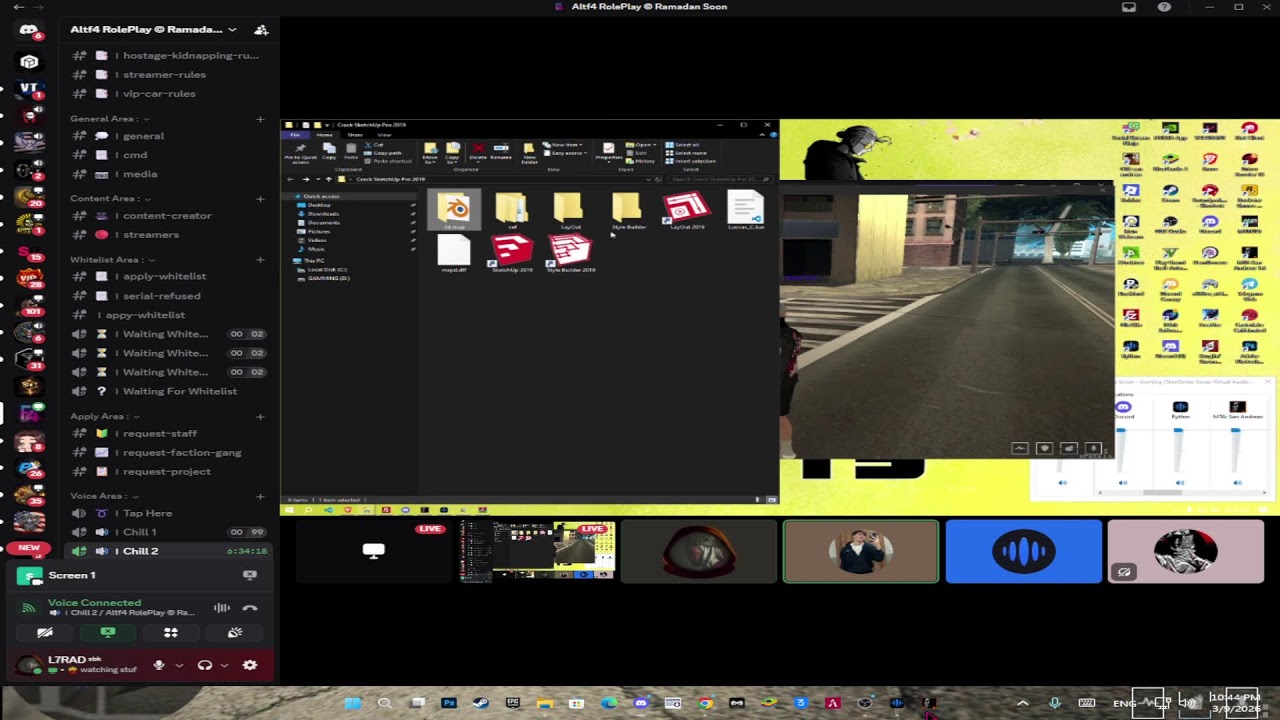This screenshot has width=1280, height=720.
Task: Add channel to General Area with plus
Action: pos(260,119)
